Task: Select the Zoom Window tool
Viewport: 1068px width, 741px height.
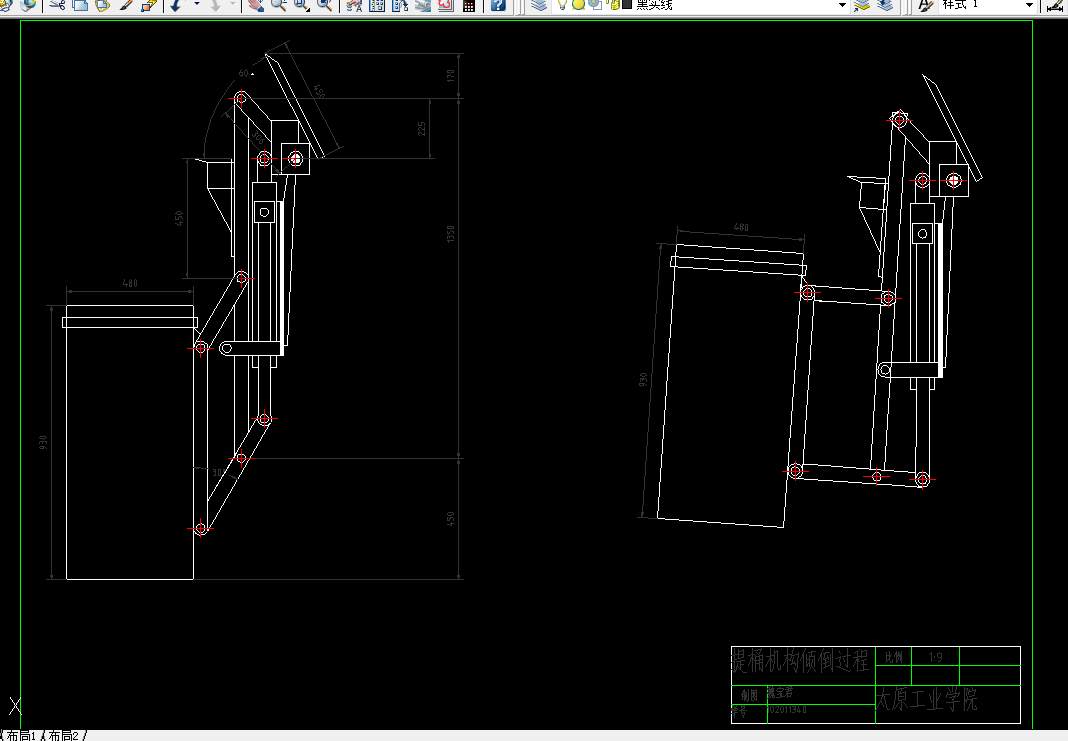Action: (x=301, y=5)
